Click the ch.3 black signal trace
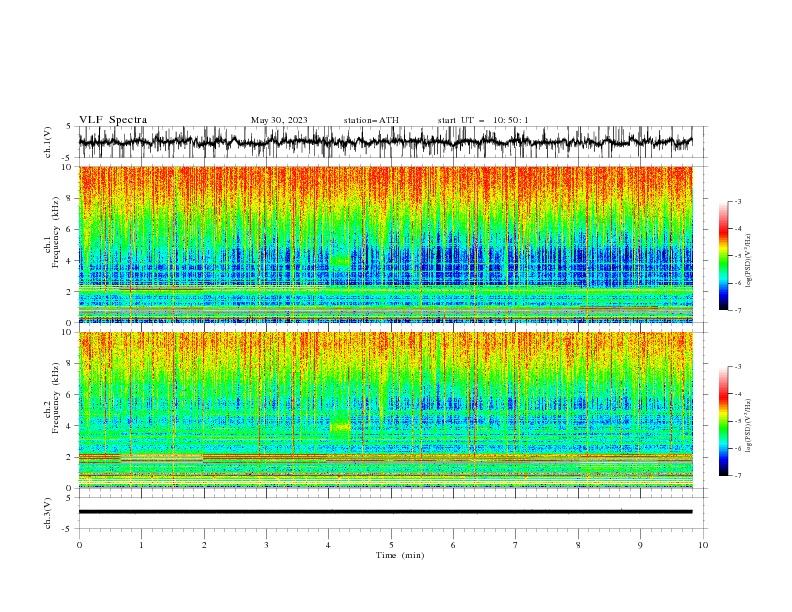Image resolution: width=792 pixels, height=612 pixels. tap(385, 512)
